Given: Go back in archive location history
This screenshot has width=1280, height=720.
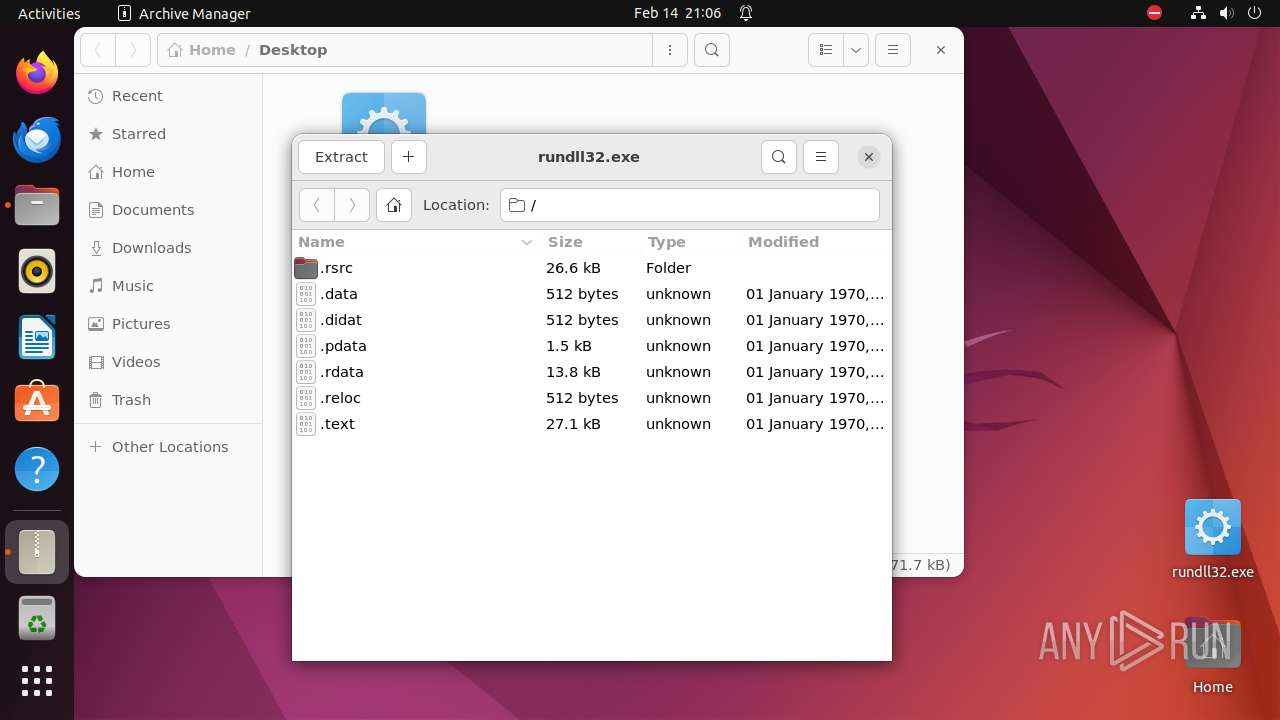Looking at the screenshot, I should pos(317,205).
